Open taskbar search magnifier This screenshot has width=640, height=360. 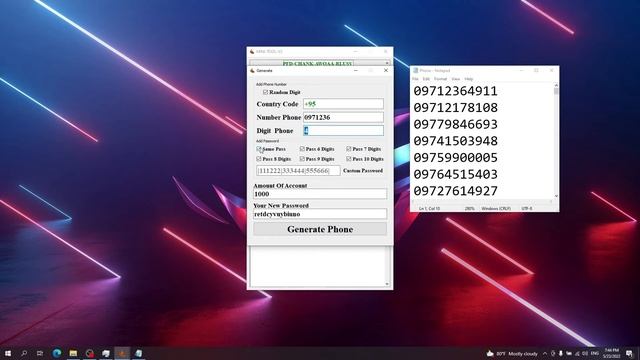(x=24, y=353)
